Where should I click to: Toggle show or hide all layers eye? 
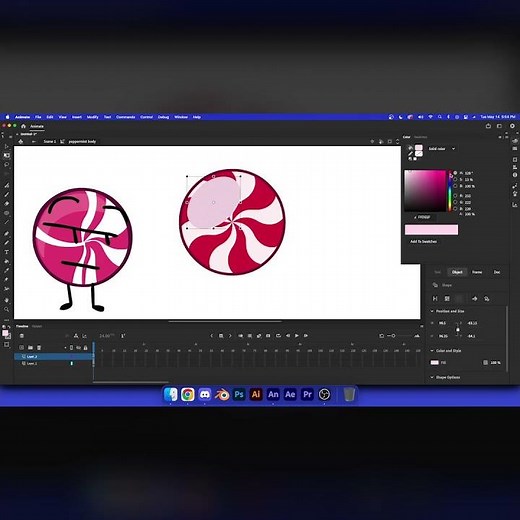[x=79, y=348]
